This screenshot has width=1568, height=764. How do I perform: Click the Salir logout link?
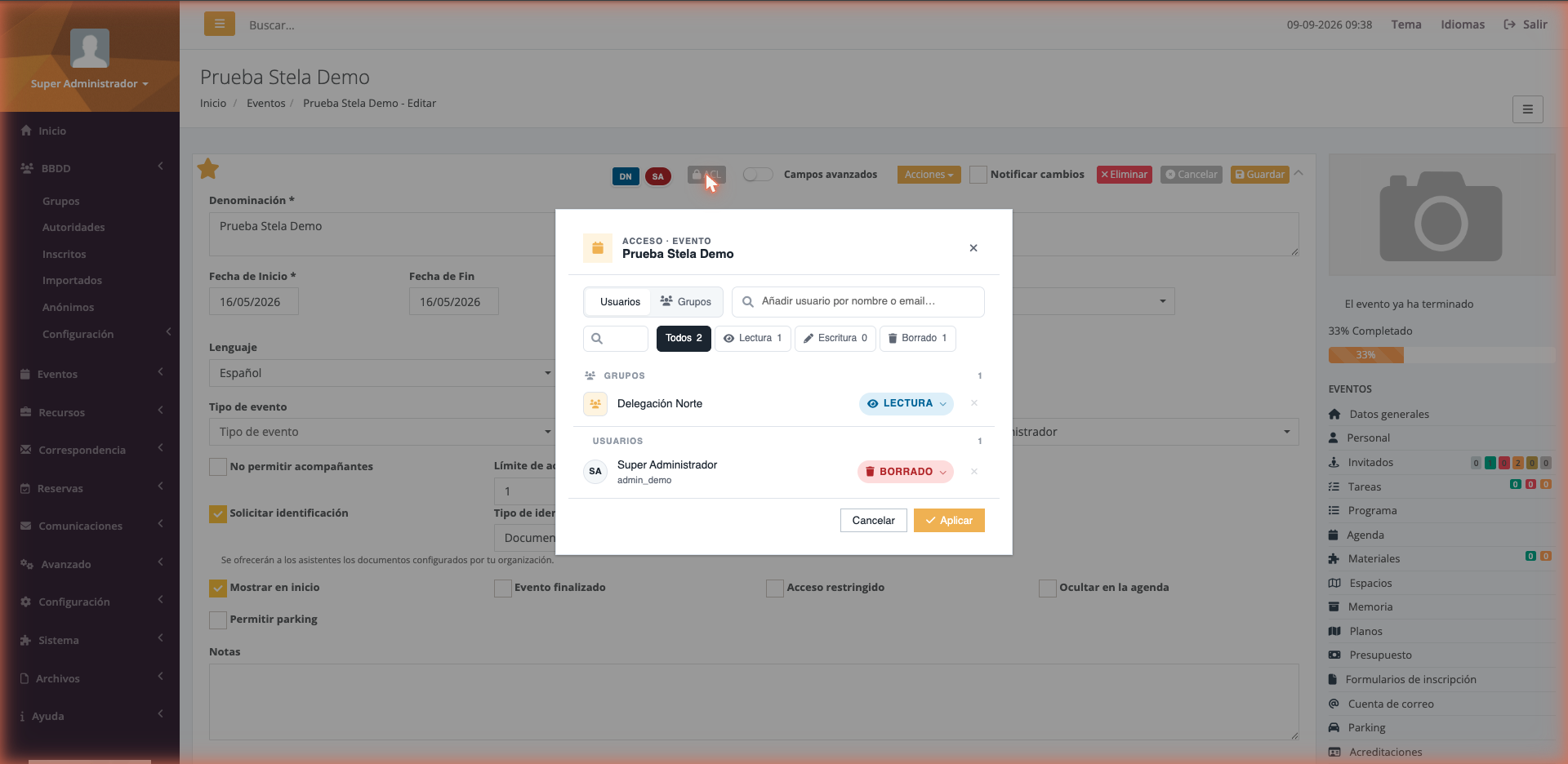pyautogui.click(x=1526, y=24)
